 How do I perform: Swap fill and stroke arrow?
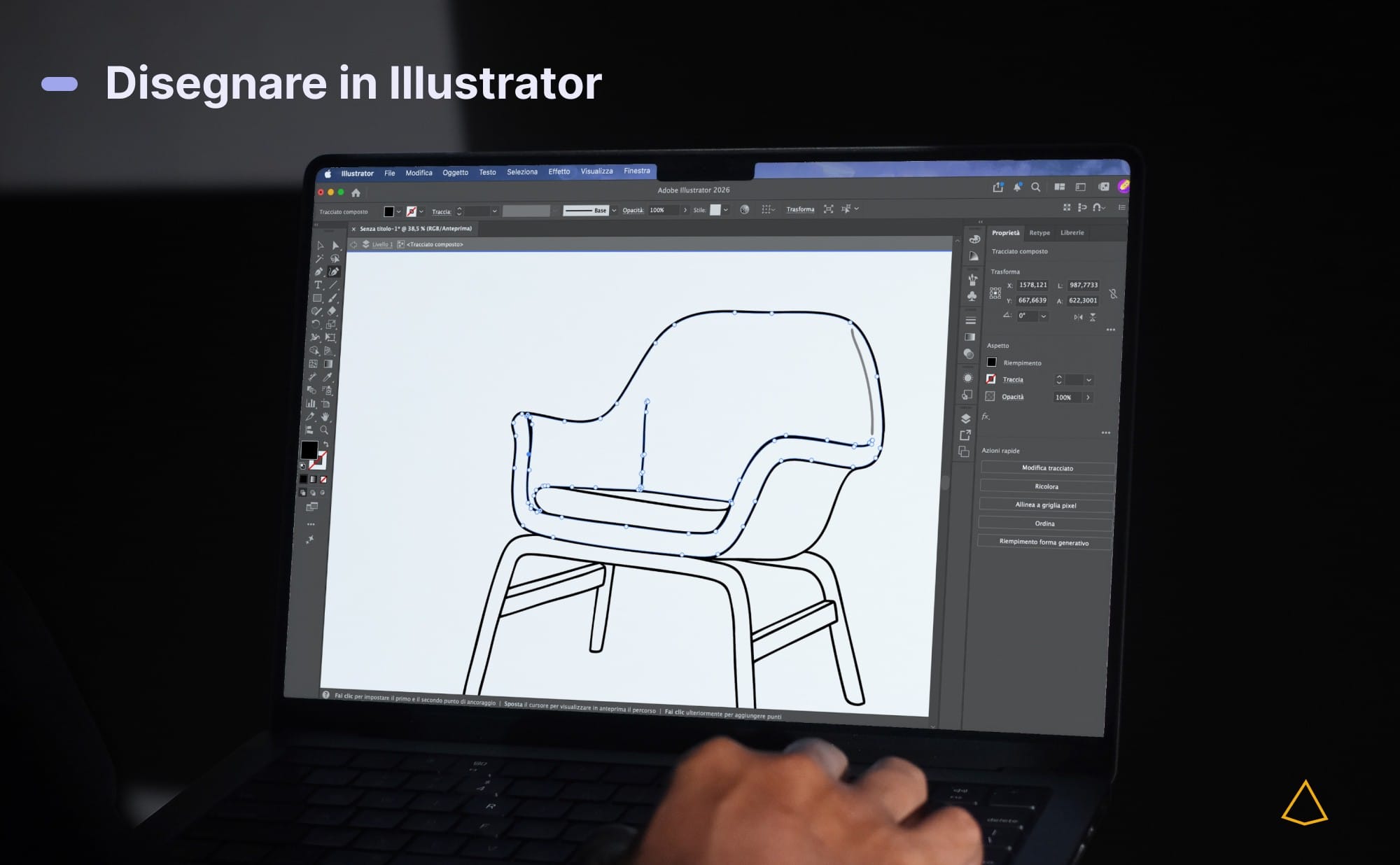[x=325, y=444]
